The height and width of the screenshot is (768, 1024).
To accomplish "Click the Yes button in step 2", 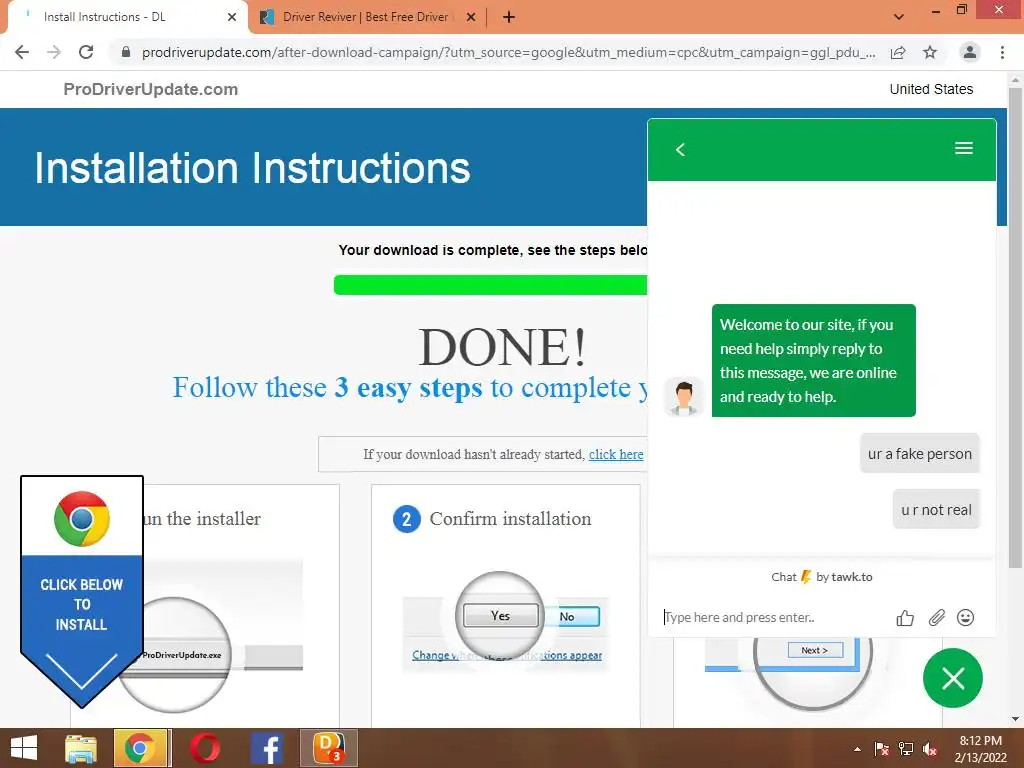I will click(500, 616).
